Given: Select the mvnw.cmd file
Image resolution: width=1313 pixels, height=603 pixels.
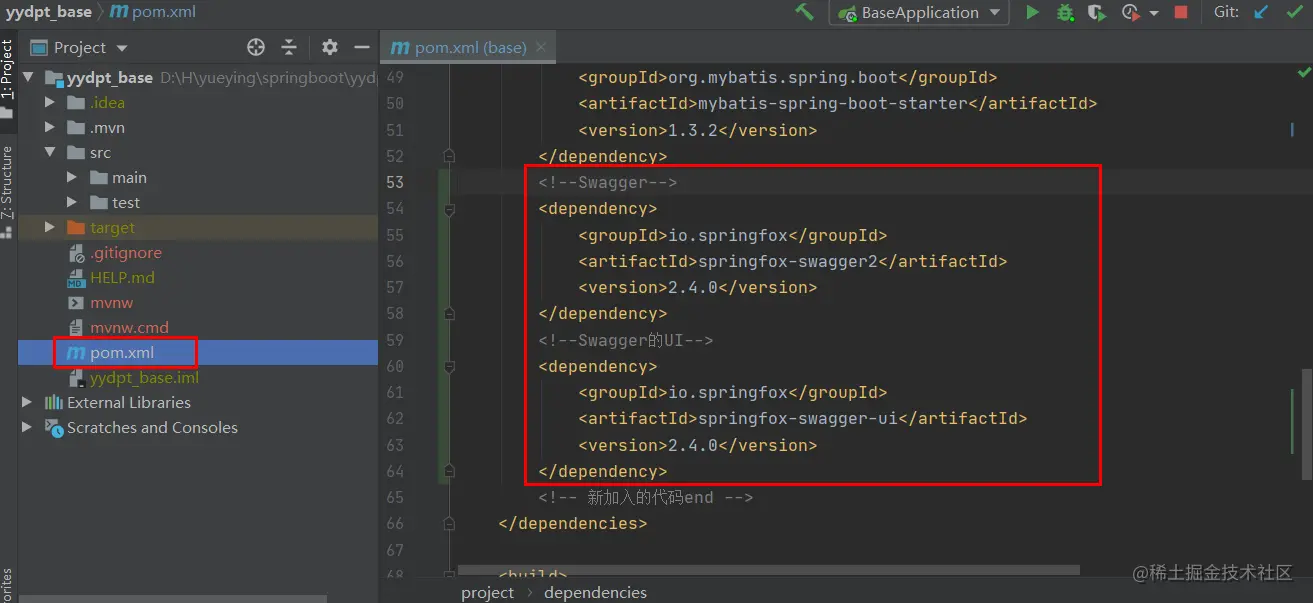Looking at the screenshot, I should point(129,327).
